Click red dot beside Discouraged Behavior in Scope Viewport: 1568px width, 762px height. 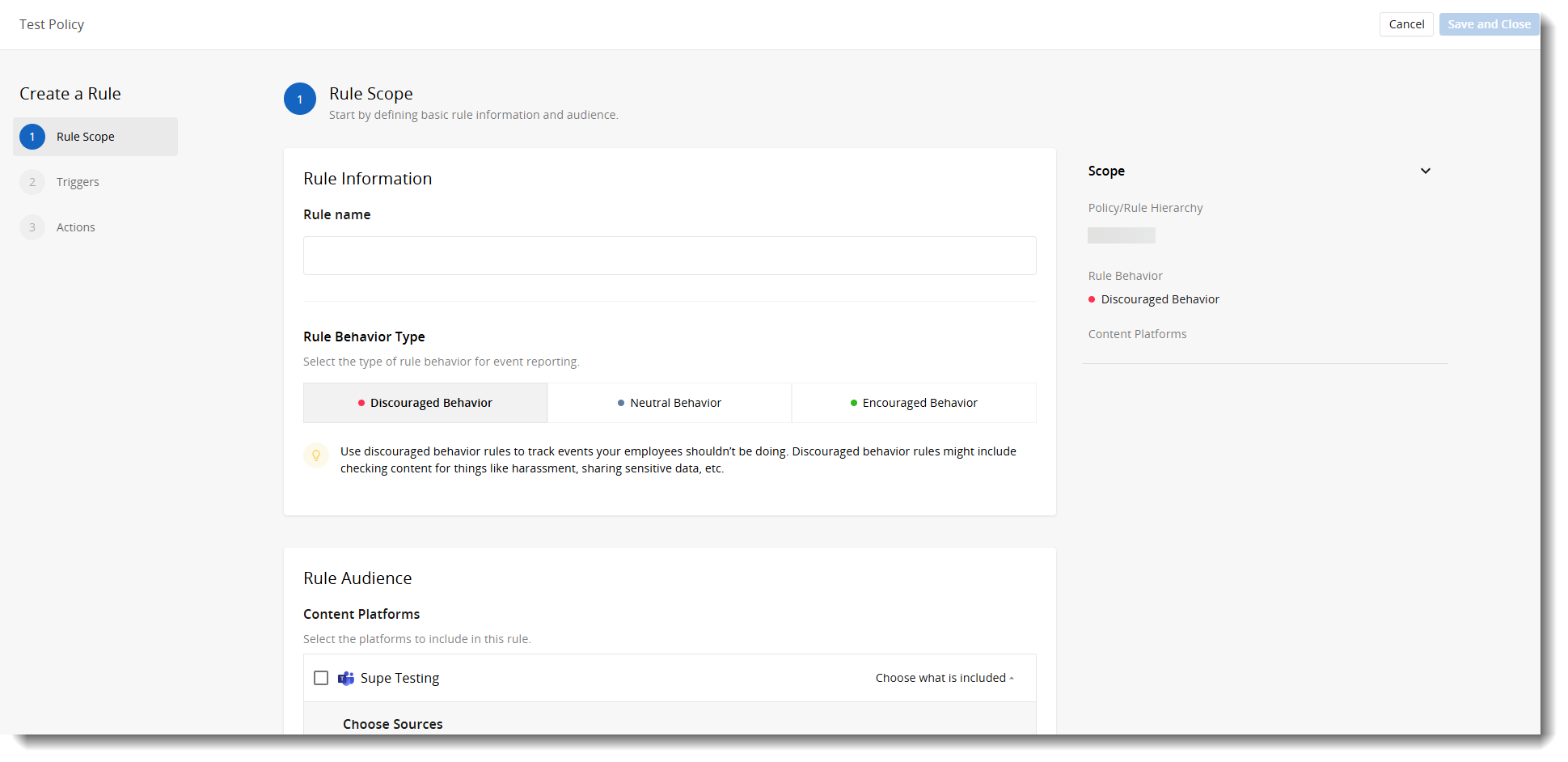tap(1092, 299)
